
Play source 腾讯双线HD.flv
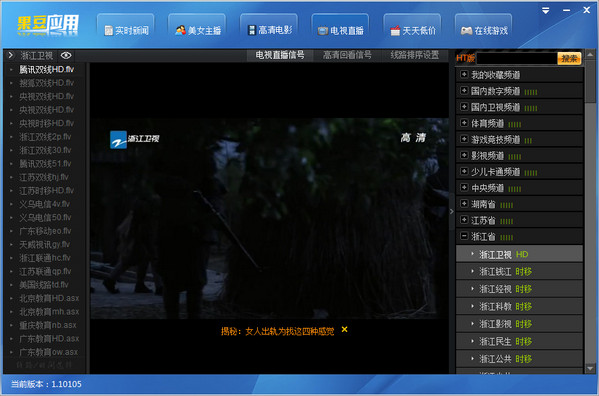pos(46,70)
